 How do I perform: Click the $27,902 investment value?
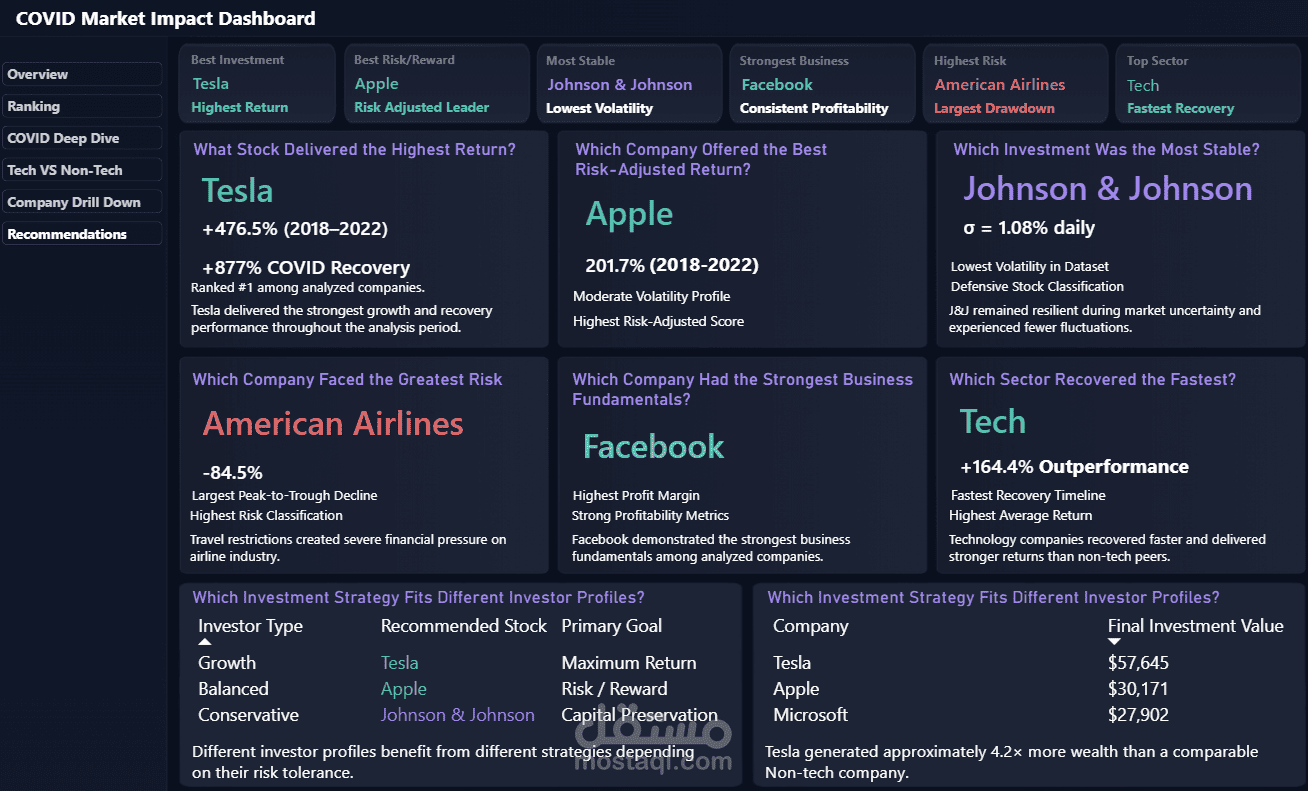(x=1138, y=715)
